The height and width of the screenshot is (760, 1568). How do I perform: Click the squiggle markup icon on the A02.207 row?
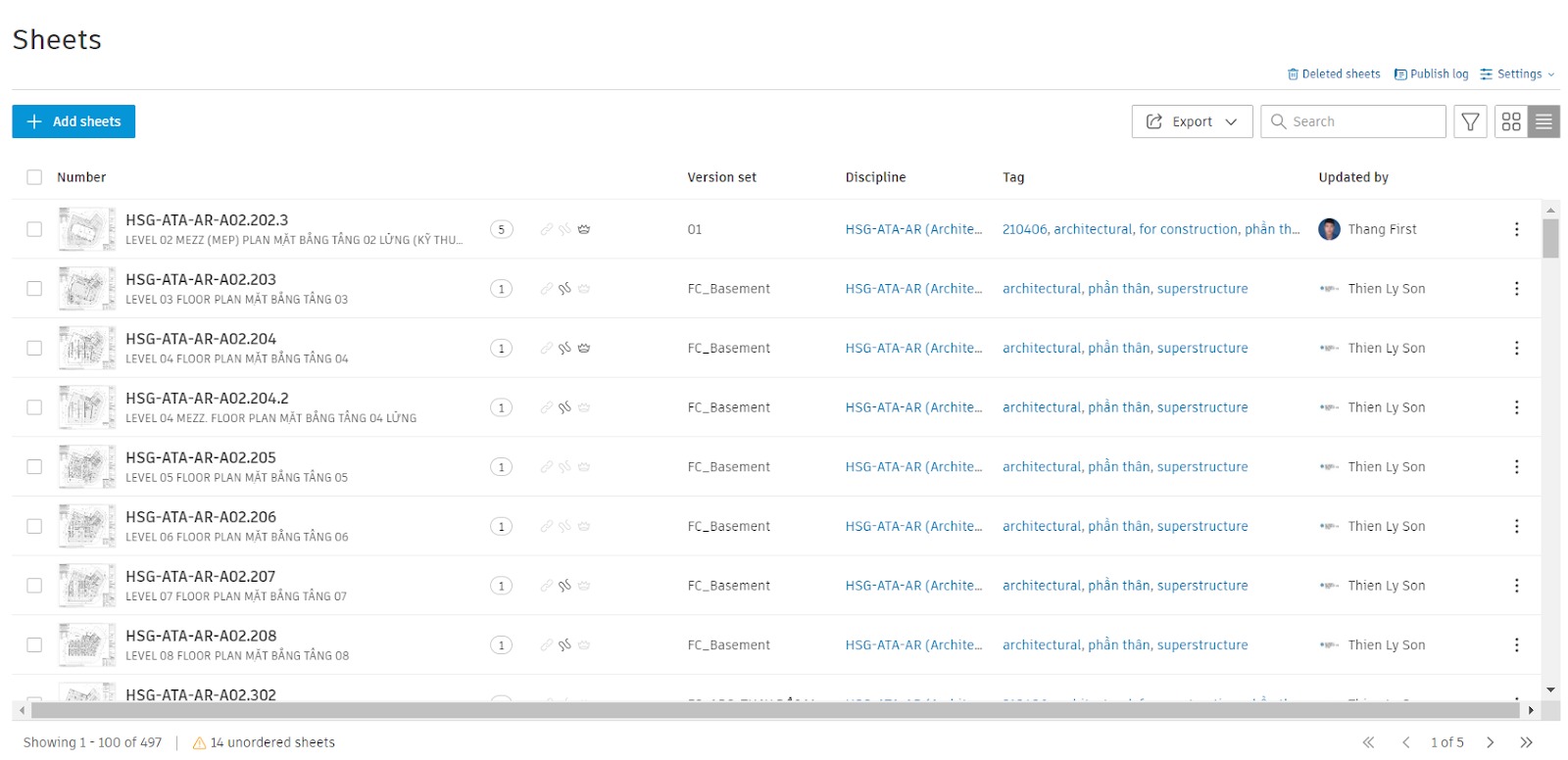pos(564,586)
